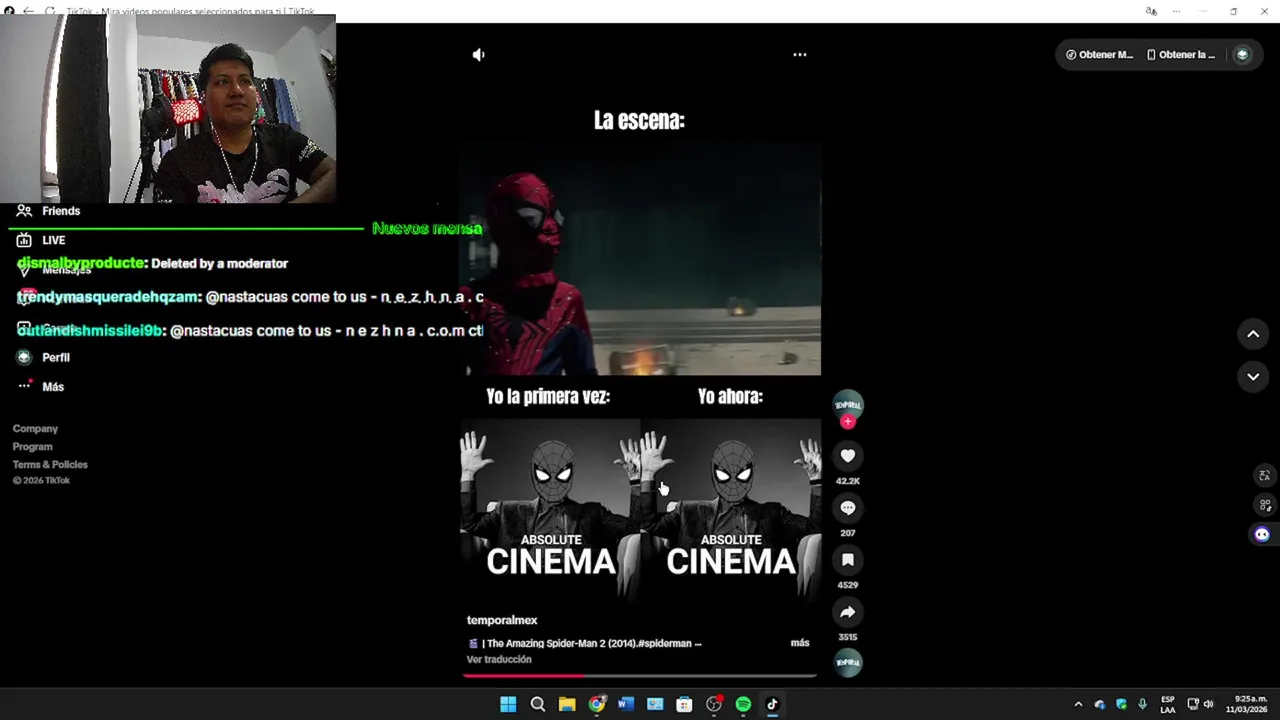Click the translate page icon in title bar
Image resolution: width=1280 pixels, height=720 pixels.
point(1151,11)
